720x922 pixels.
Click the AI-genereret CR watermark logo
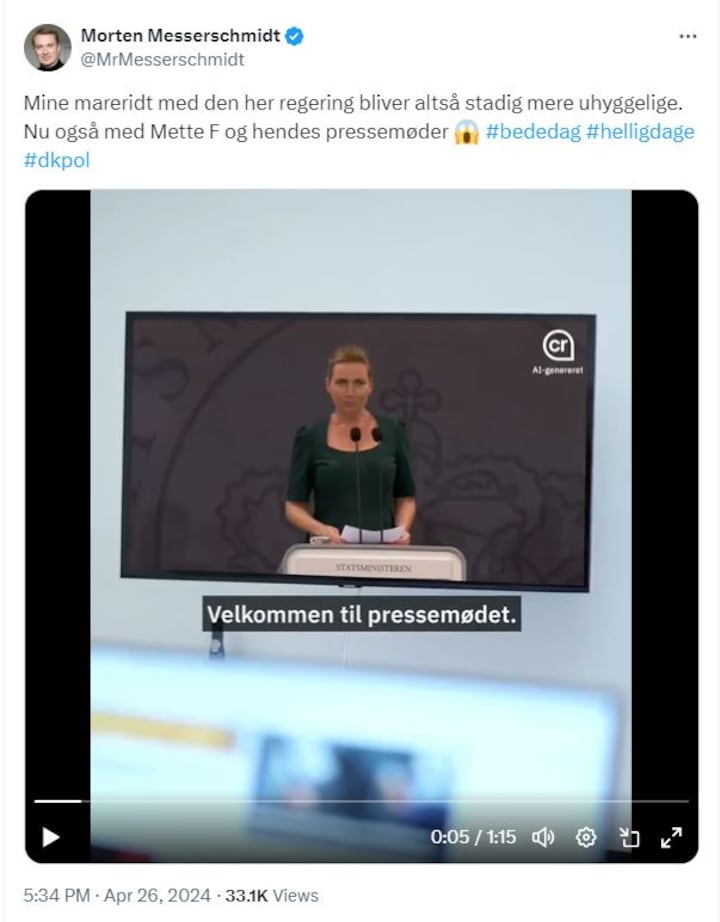point(558,352)
